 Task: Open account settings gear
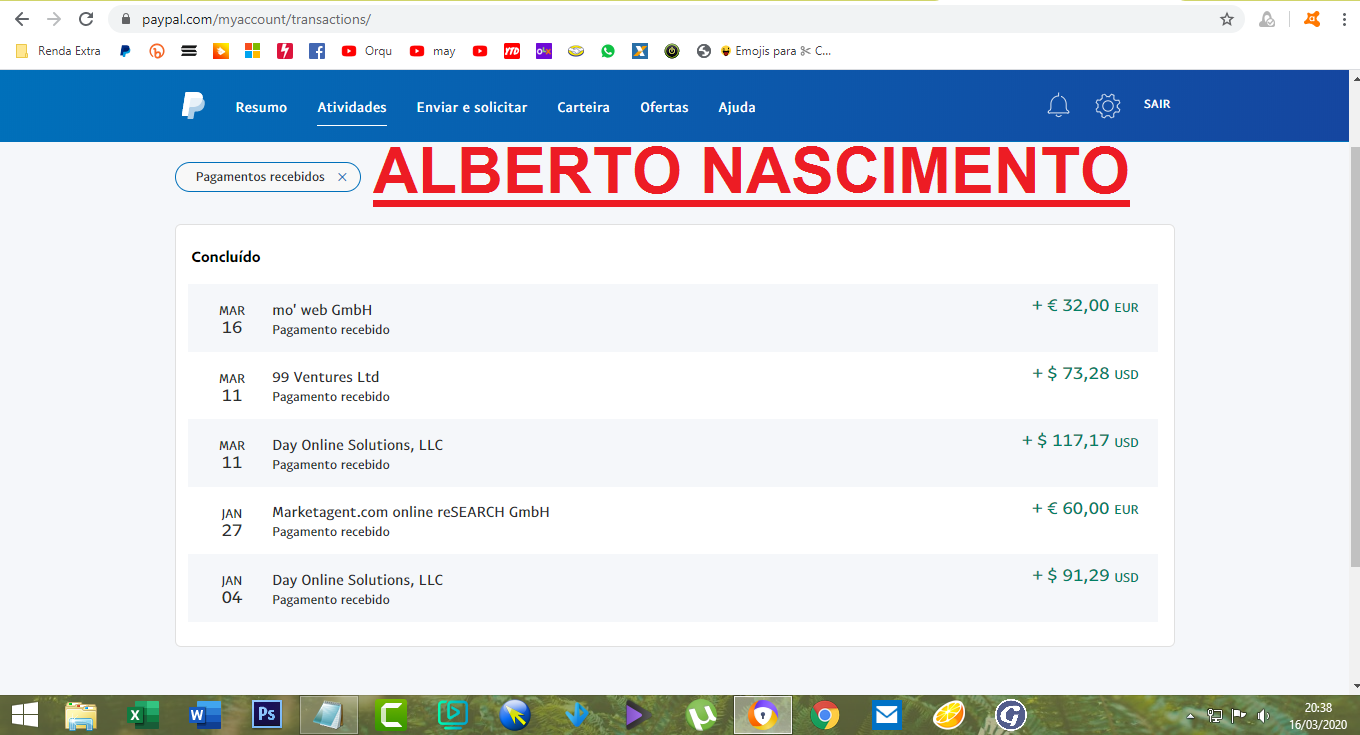tap(1108, 106)
